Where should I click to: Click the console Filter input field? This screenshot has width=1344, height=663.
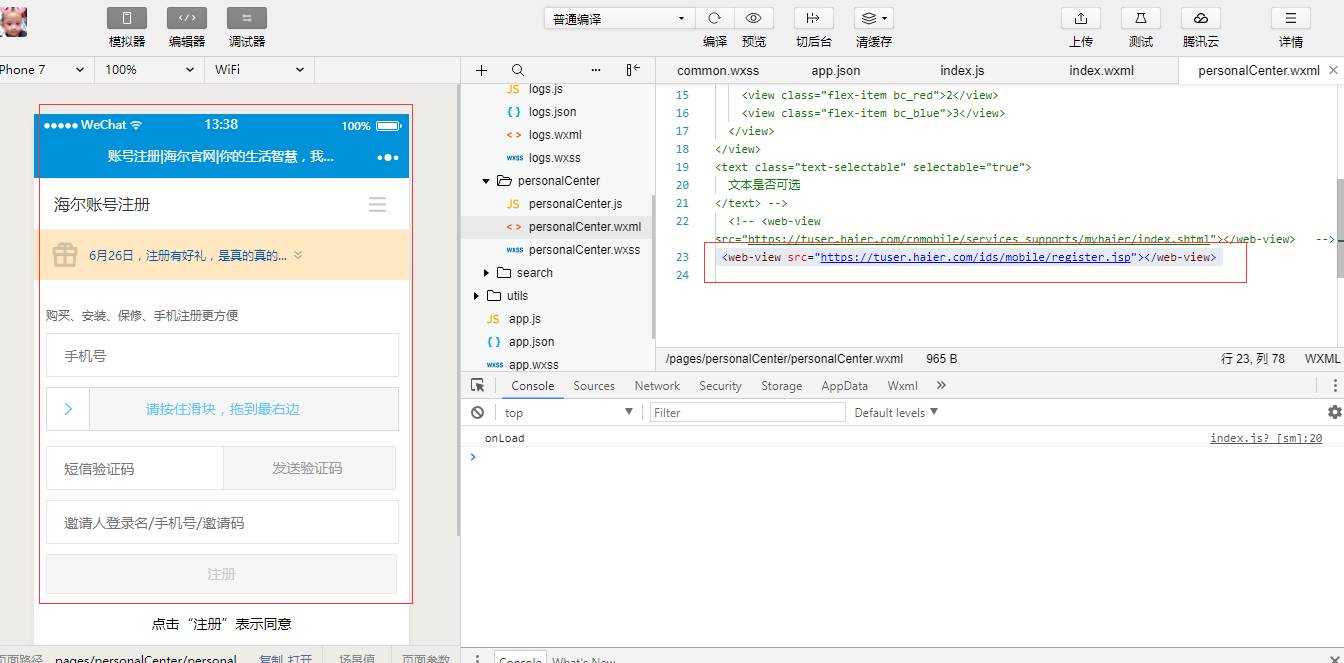point(747,412)
